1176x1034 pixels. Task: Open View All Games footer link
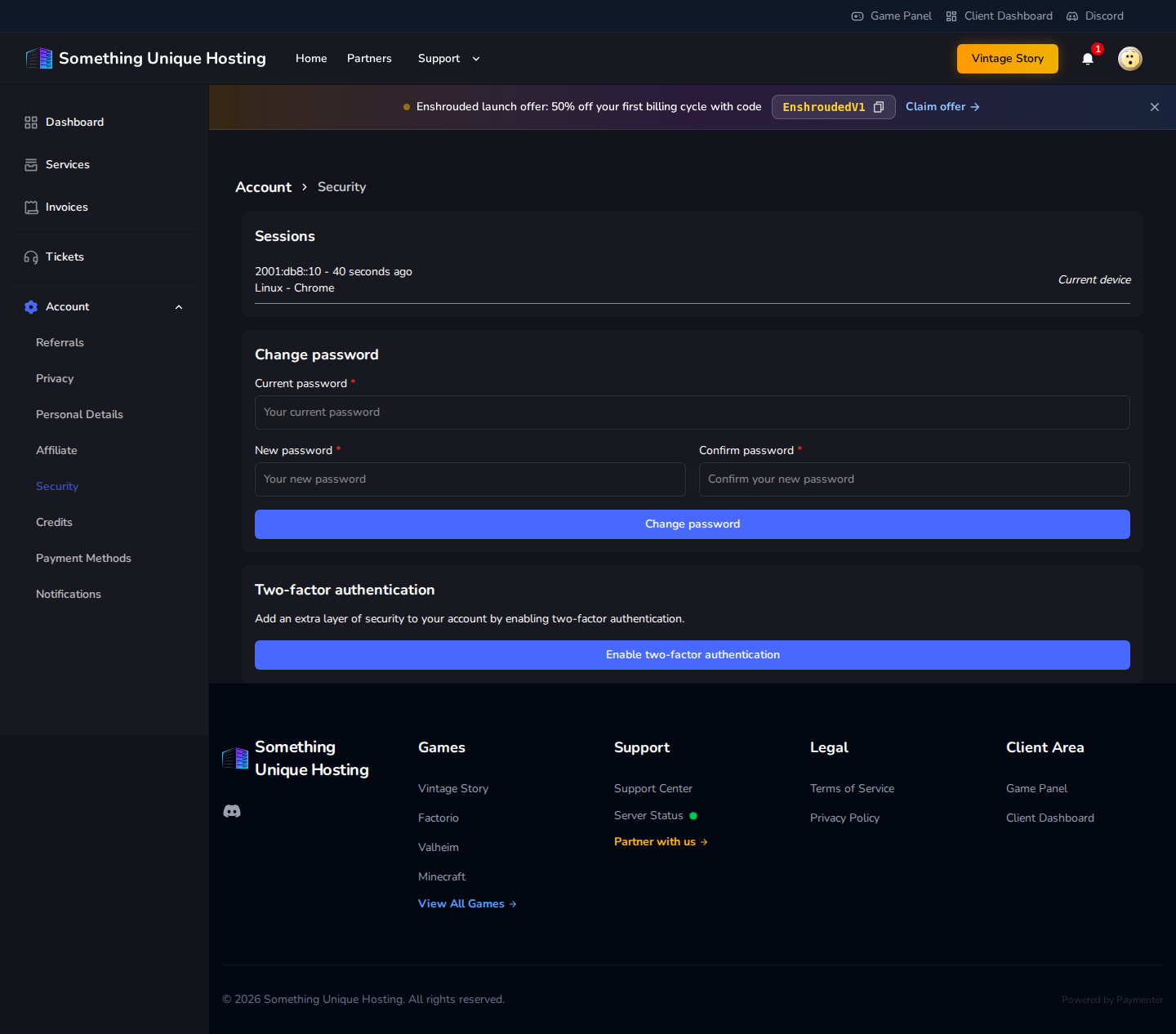(x=467, y=904)
